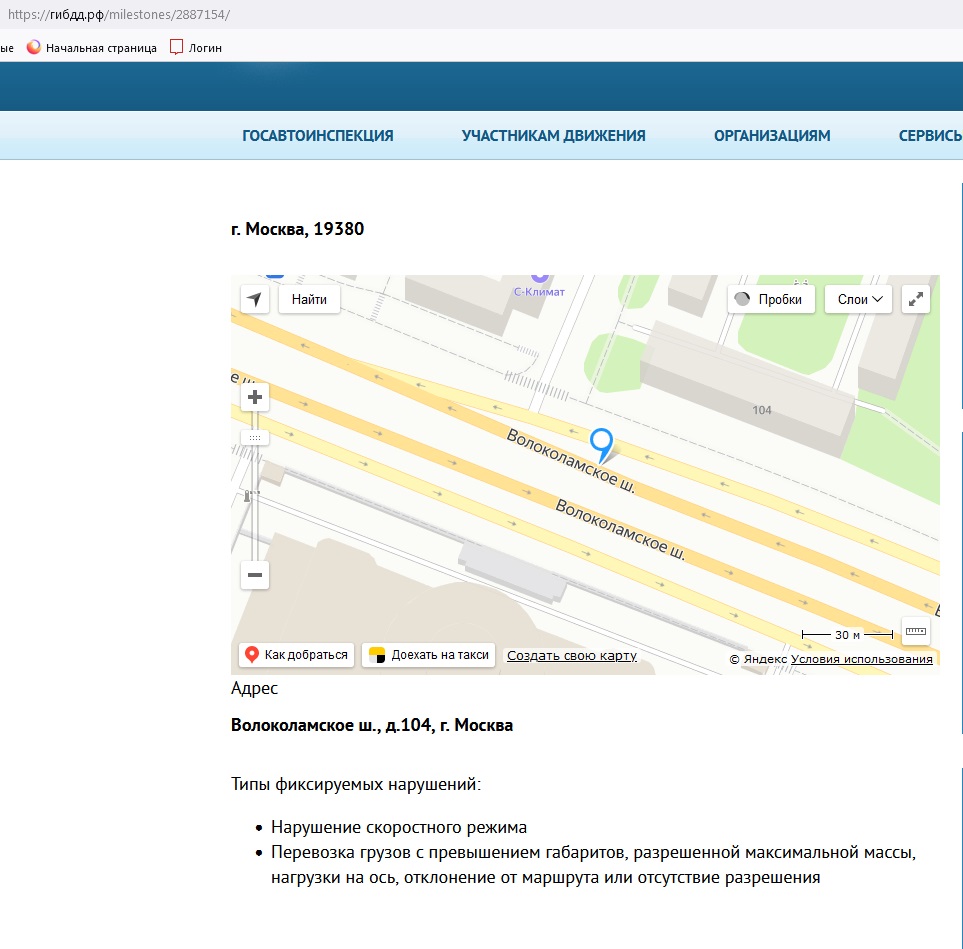
Task: Click the map zoom slider handle
Action: point(255,438)
